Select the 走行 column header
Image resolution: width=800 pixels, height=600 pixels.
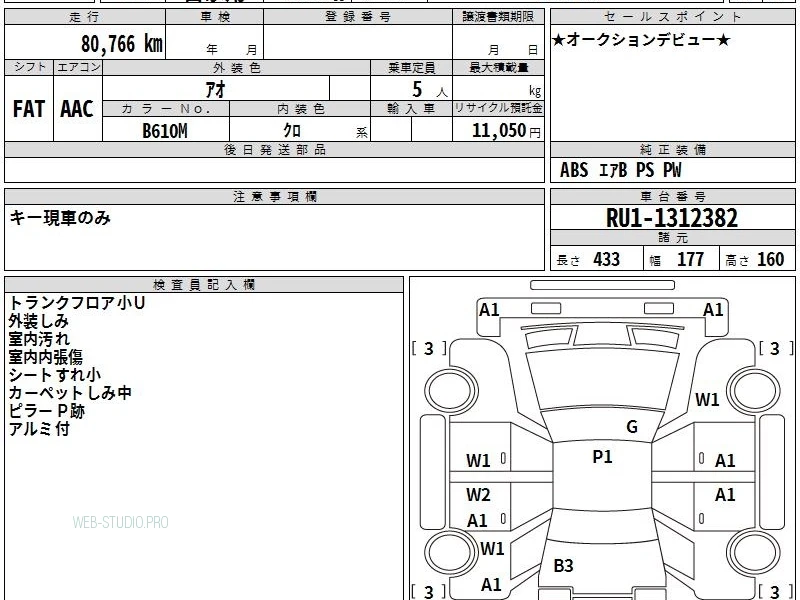(x=85, y=17)
